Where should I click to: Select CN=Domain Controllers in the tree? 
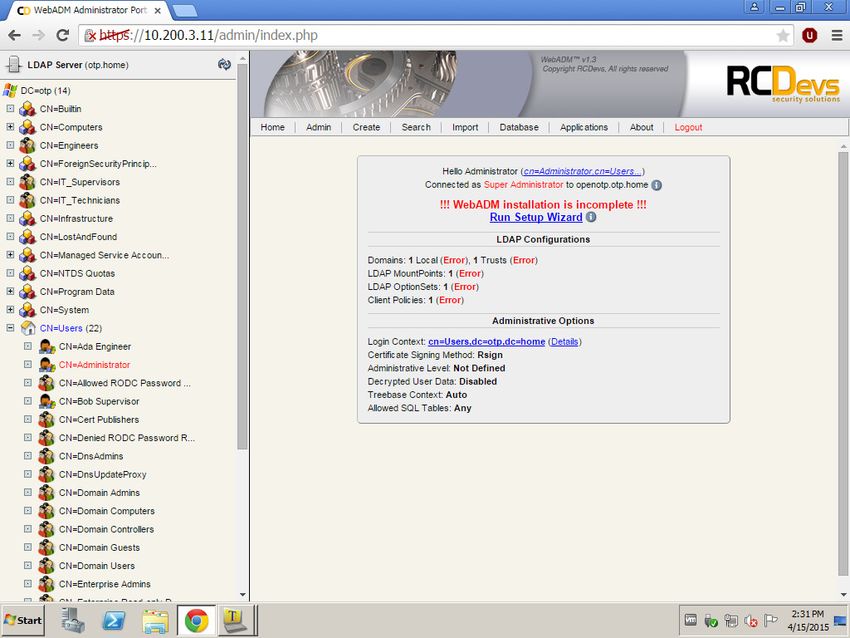106,529
